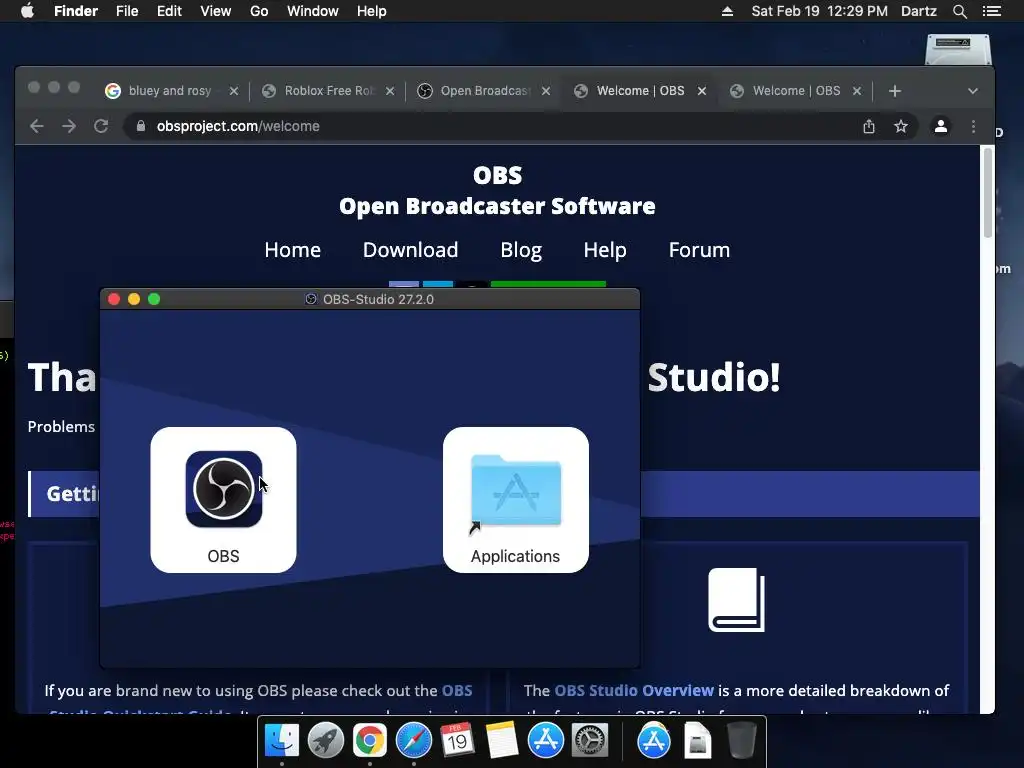Expand the Chrome tab search chevron
This screenshot has height=768, width=1024.
tap(972, 91)
